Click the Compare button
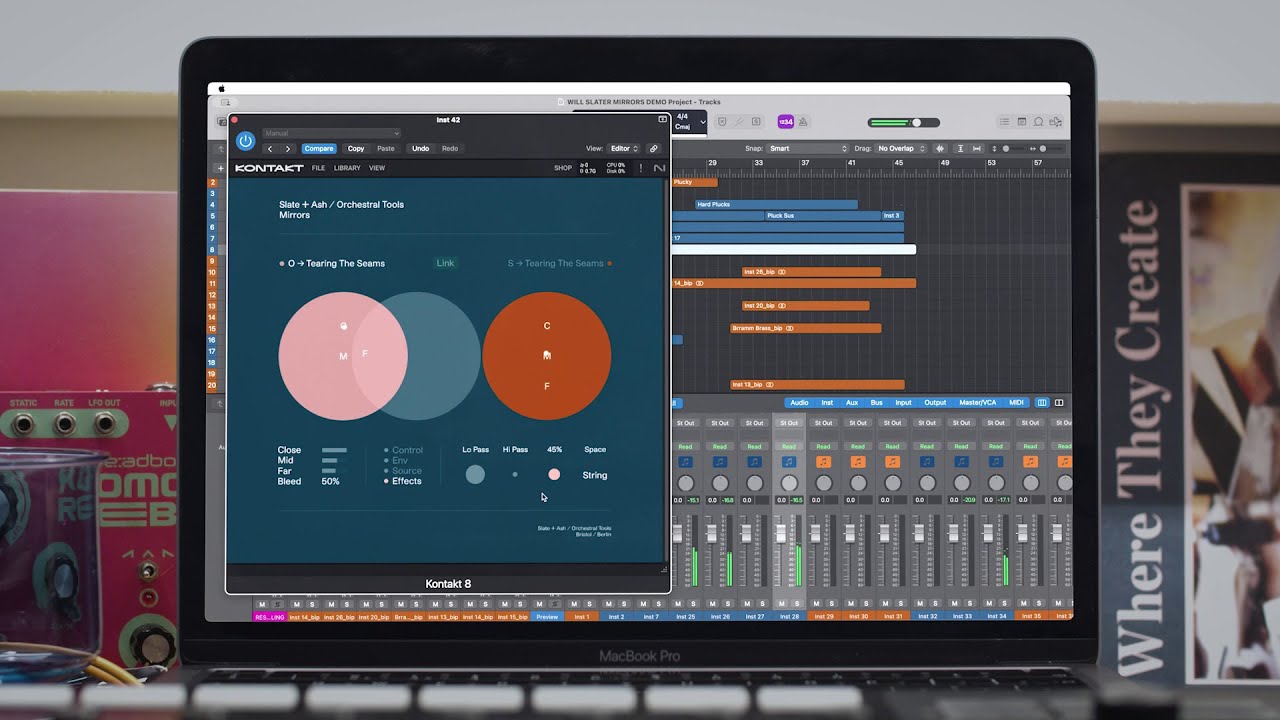 click(x=319, y=149)
